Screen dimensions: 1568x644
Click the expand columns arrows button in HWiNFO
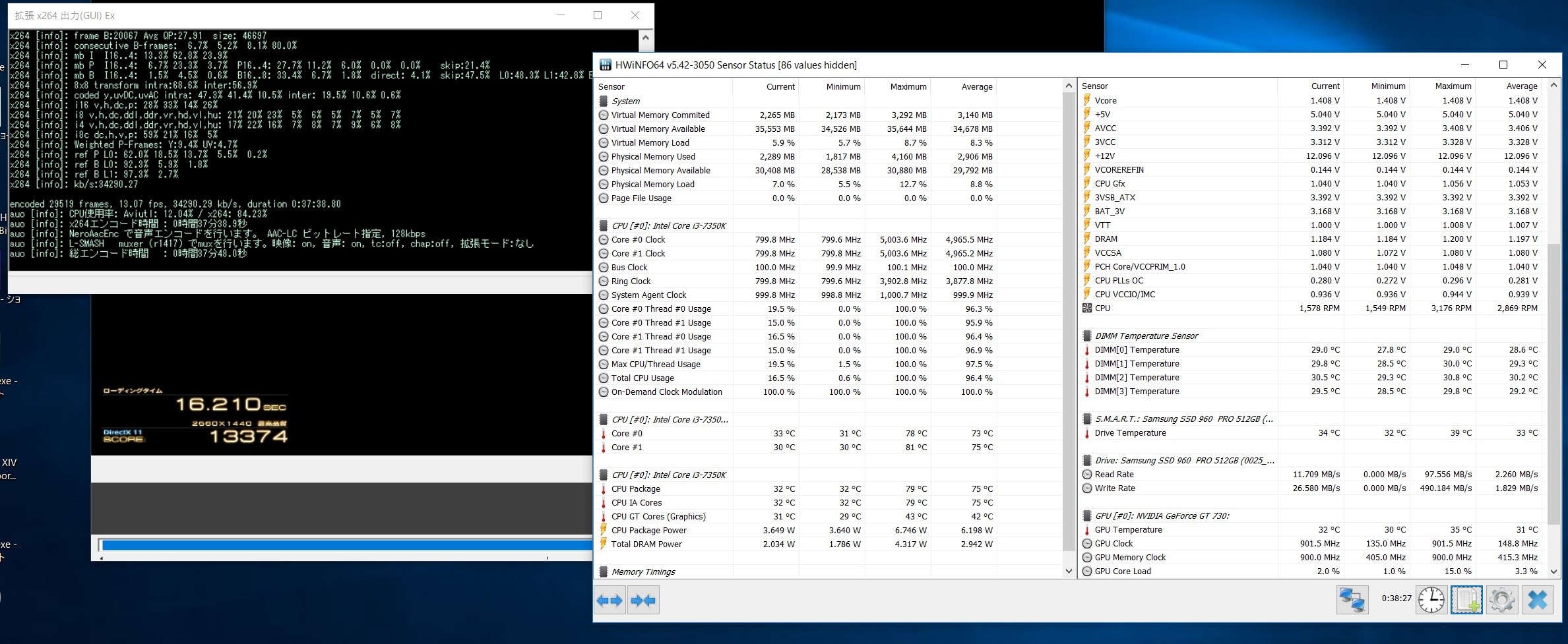(610, 600)
